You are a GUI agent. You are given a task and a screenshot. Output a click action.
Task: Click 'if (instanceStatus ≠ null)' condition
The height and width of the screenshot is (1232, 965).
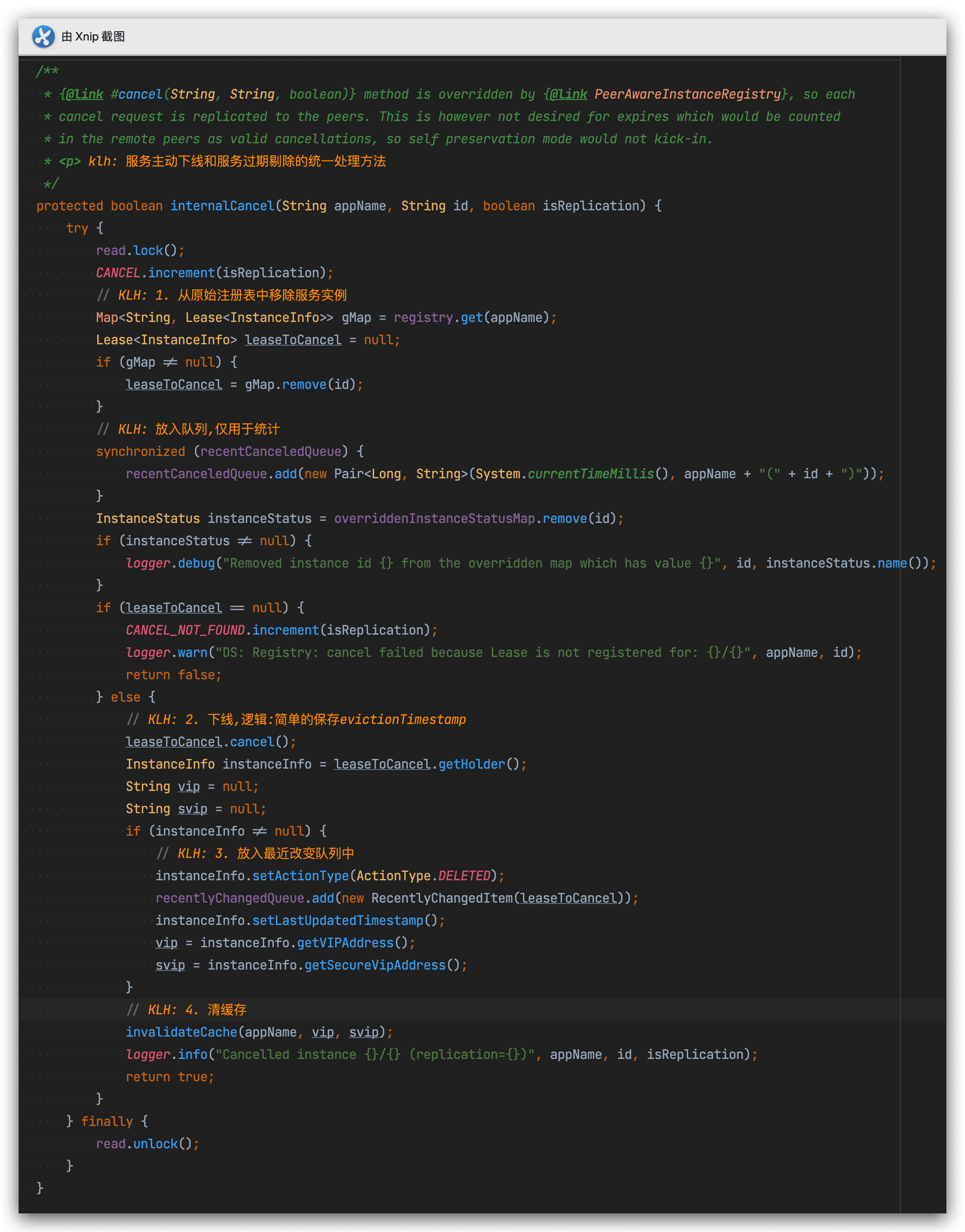[196, 541]
